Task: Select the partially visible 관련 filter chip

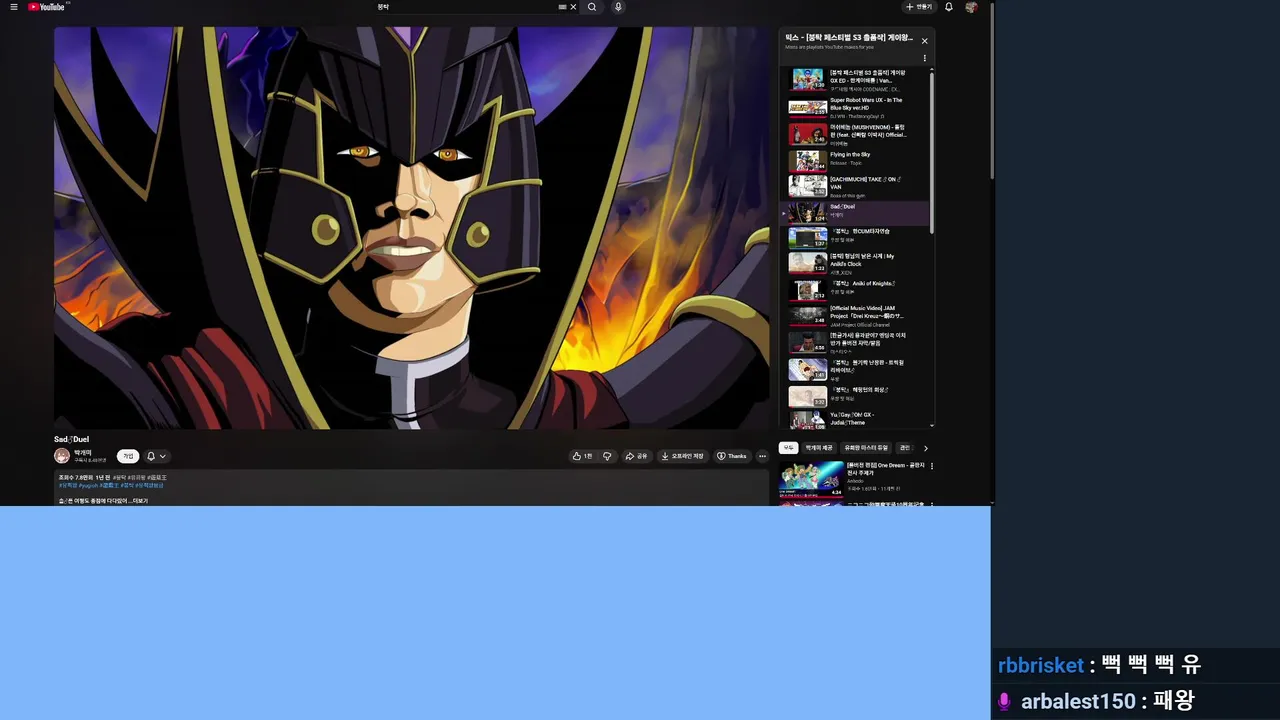Action: (904, 448)
